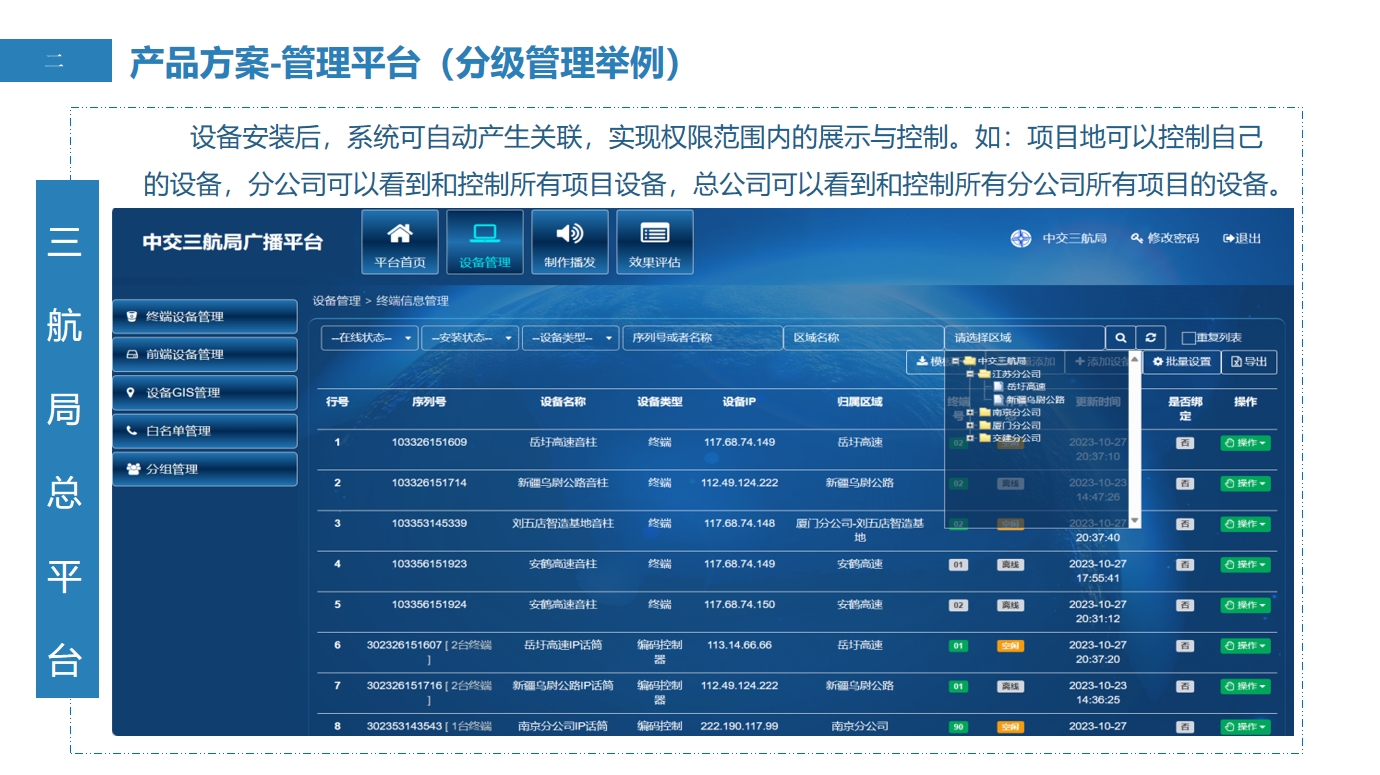Open the --安装状态-- dropdown
1380x775 pixels.
pyautogui.click(x=470, y=338)
